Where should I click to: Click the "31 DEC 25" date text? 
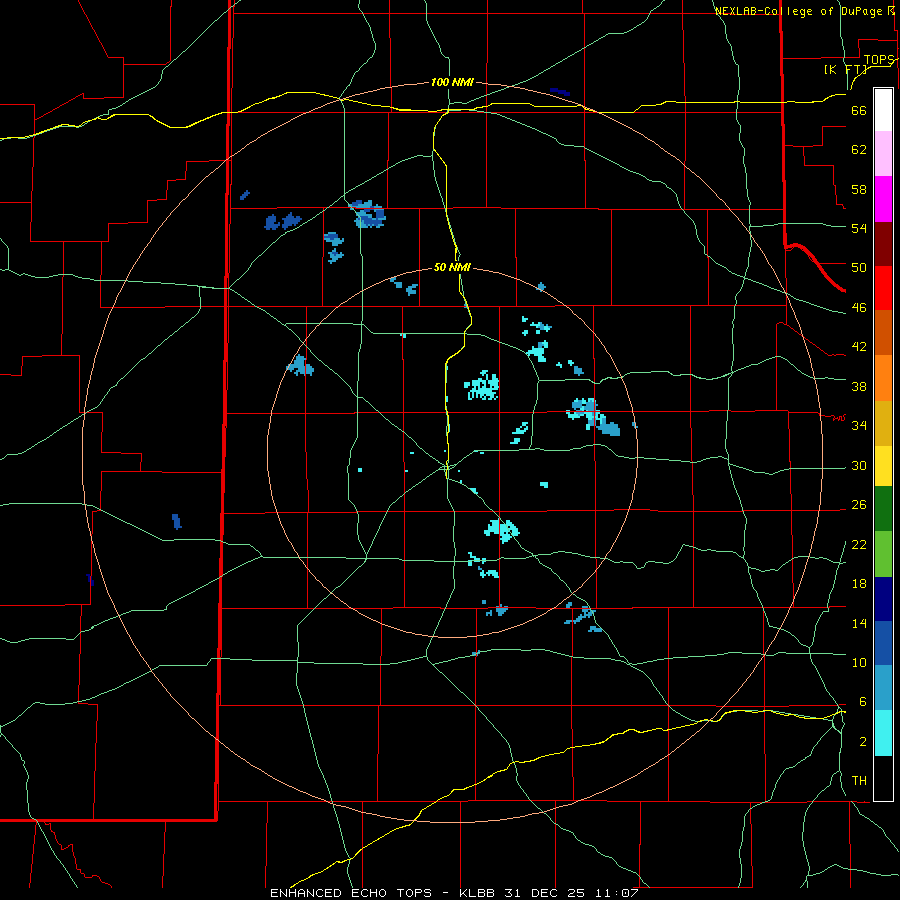tap(545, 893)
